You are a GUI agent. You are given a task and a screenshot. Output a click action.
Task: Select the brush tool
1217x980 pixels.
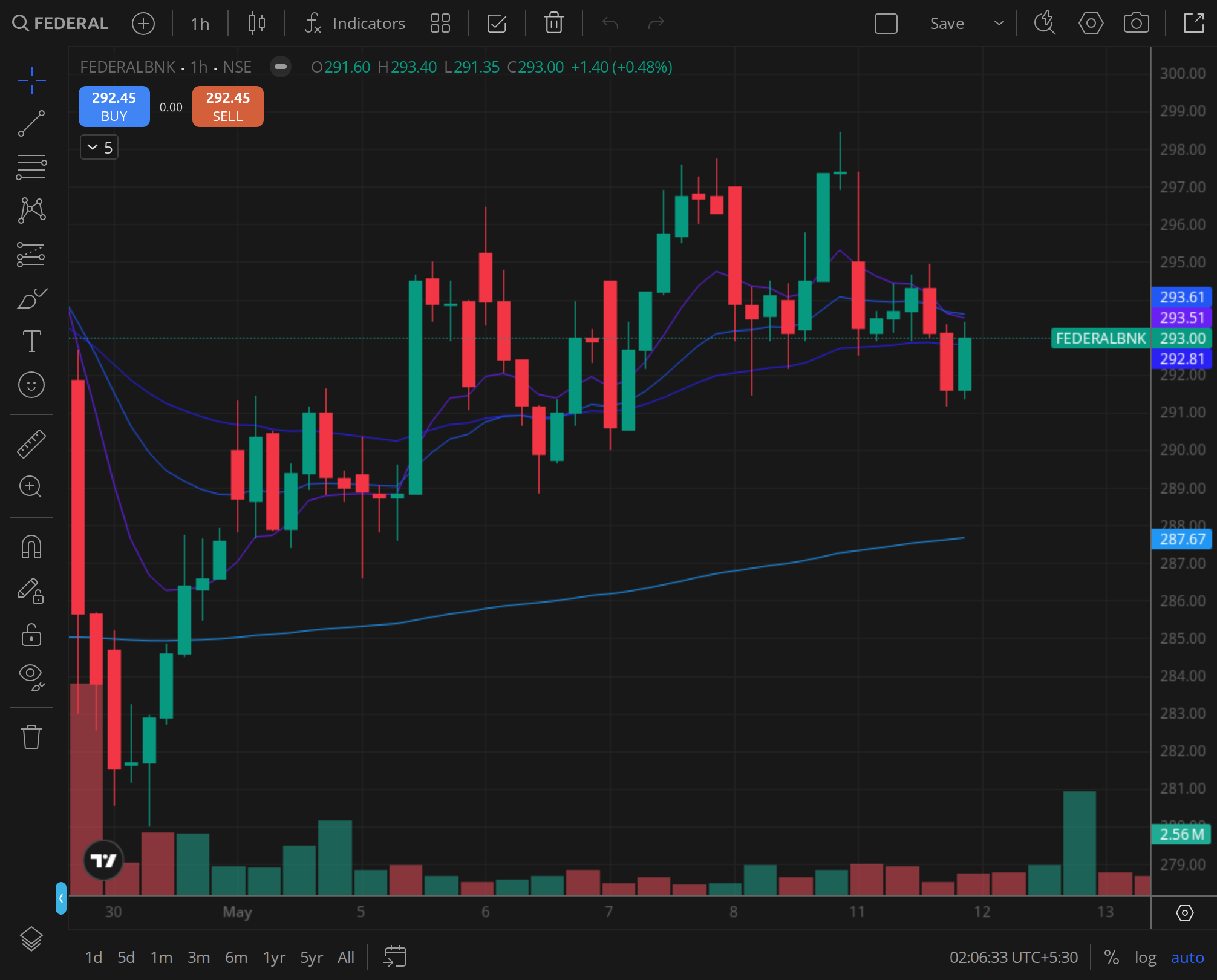[x=31, y=298]
